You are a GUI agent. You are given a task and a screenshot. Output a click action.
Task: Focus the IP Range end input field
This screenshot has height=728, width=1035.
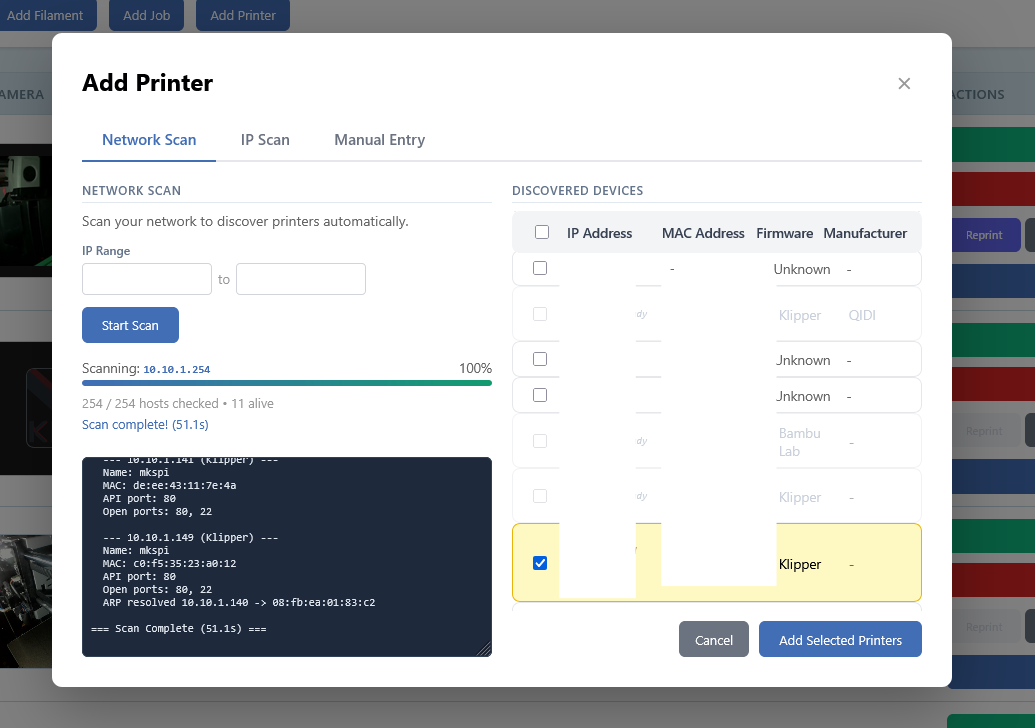click(x=301, y=279)
